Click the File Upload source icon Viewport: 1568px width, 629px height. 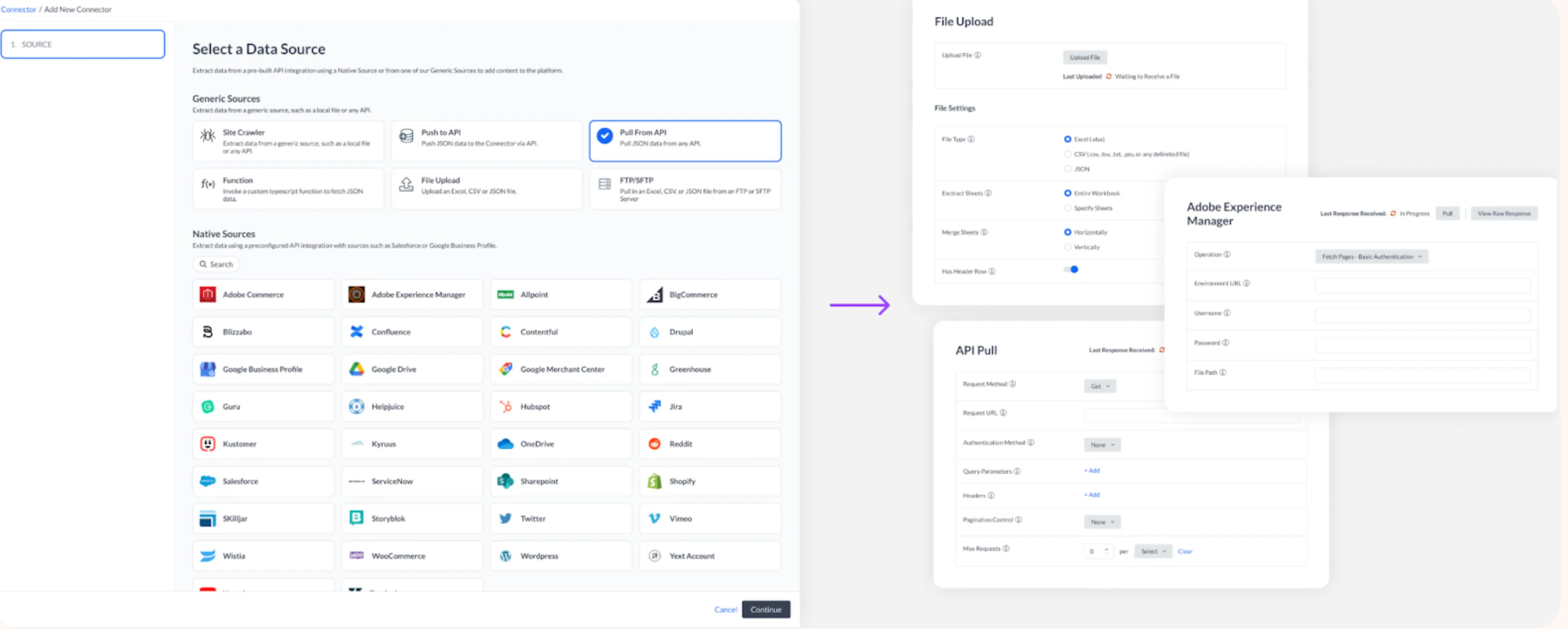point(406,184)
